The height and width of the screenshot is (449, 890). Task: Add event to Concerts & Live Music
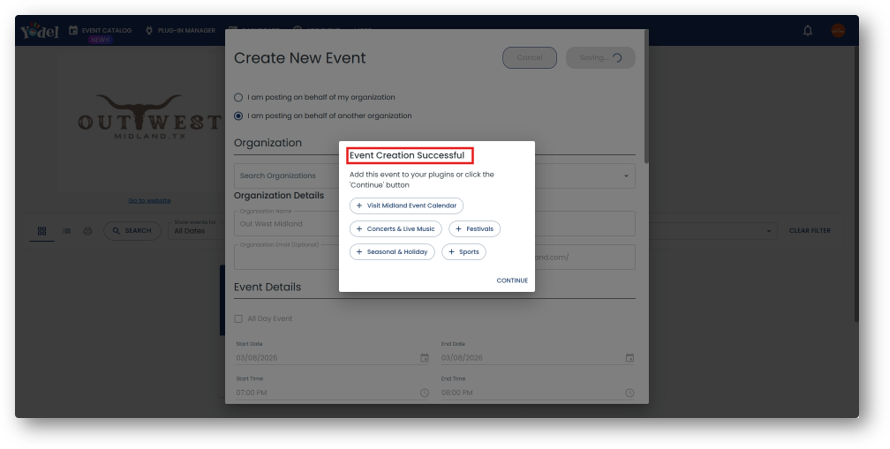(x=396, y=229)
